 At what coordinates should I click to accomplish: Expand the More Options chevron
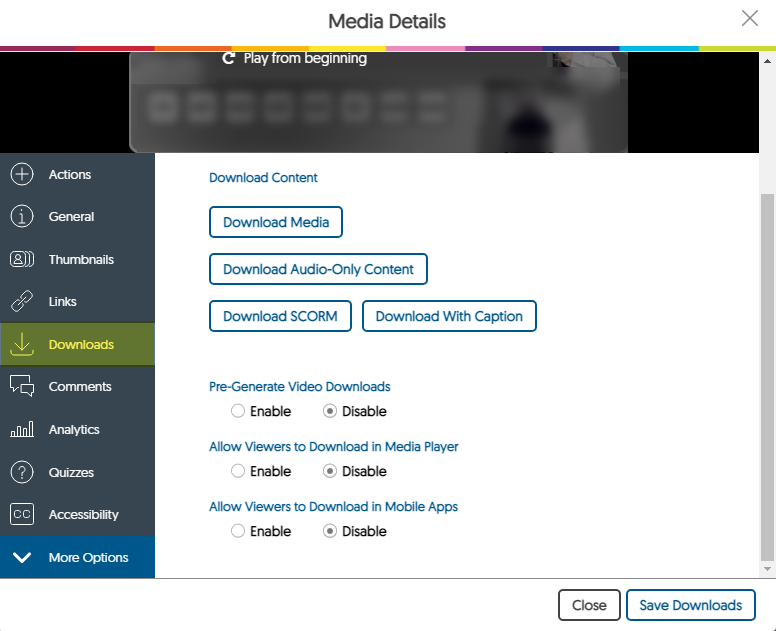tap(22, 557)
